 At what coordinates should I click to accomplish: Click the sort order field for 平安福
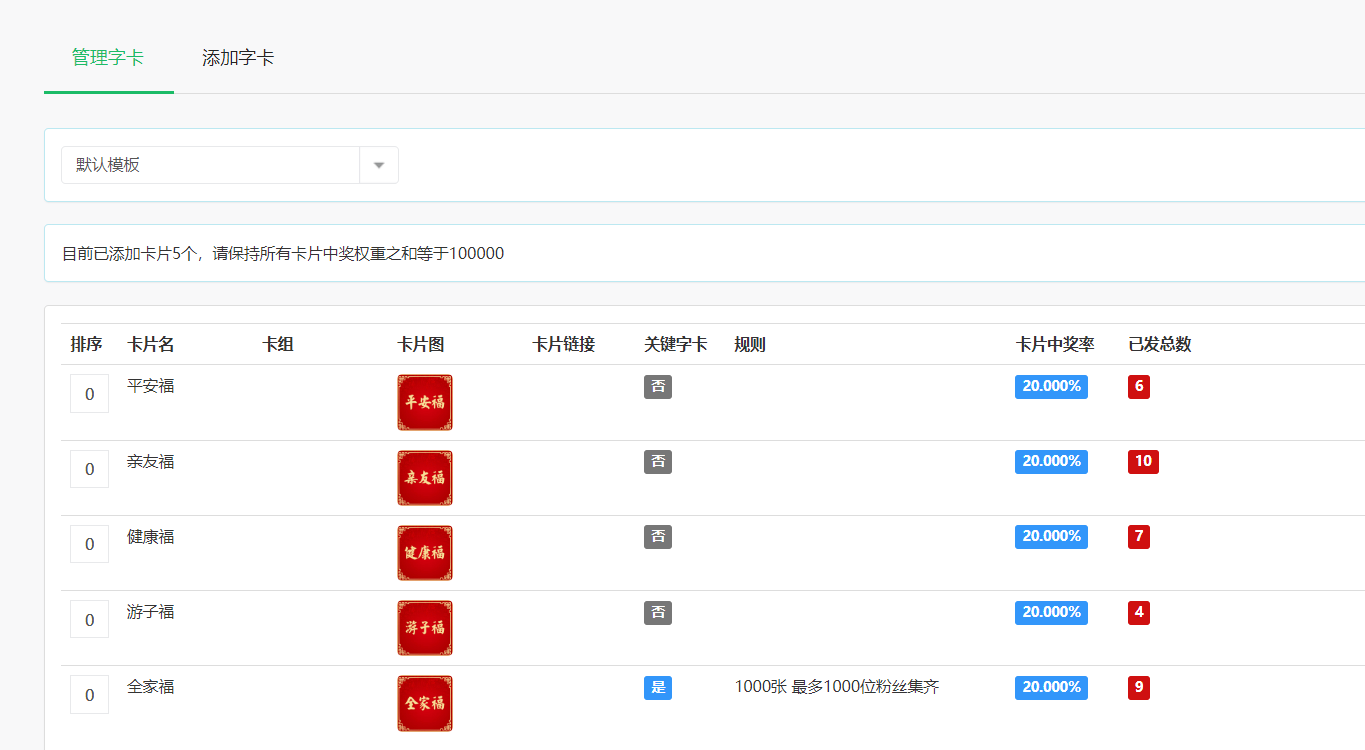[89, 394]
